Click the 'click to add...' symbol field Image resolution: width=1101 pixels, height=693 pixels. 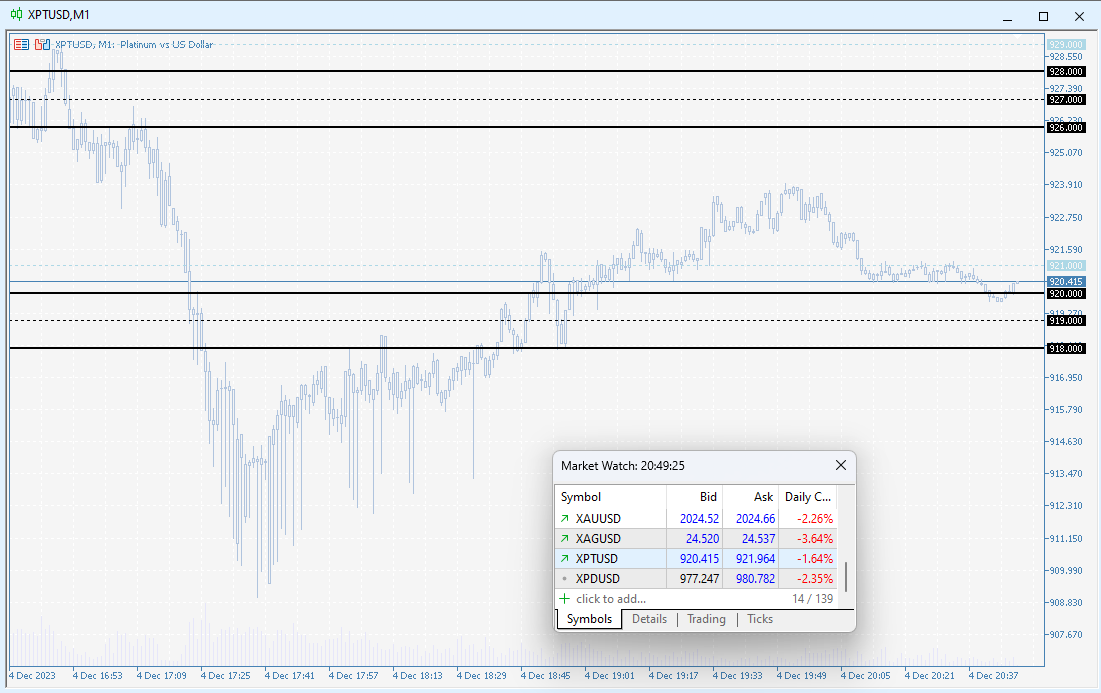tap(611, 599)
